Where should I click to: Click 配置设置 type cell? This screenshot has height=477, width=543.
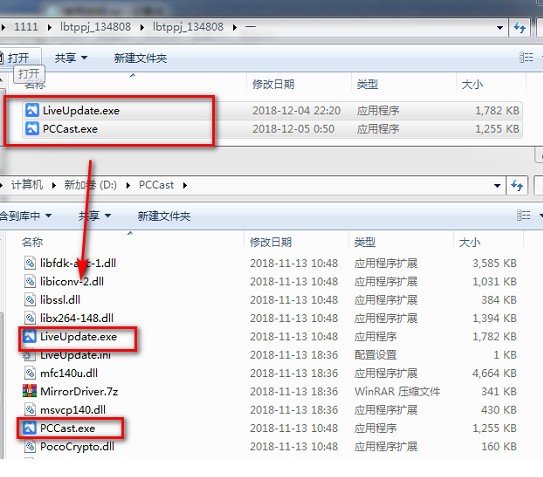point(375,355)
